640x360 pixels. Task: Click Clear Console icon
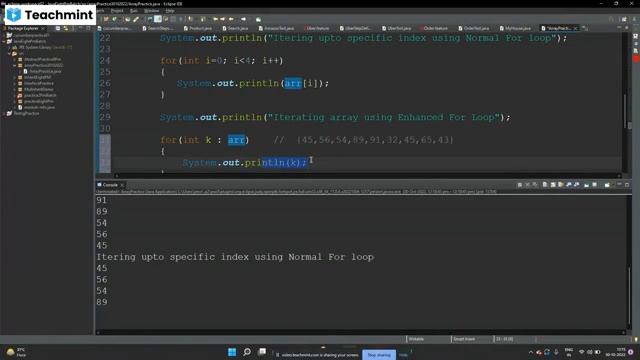tap(545, 185)
